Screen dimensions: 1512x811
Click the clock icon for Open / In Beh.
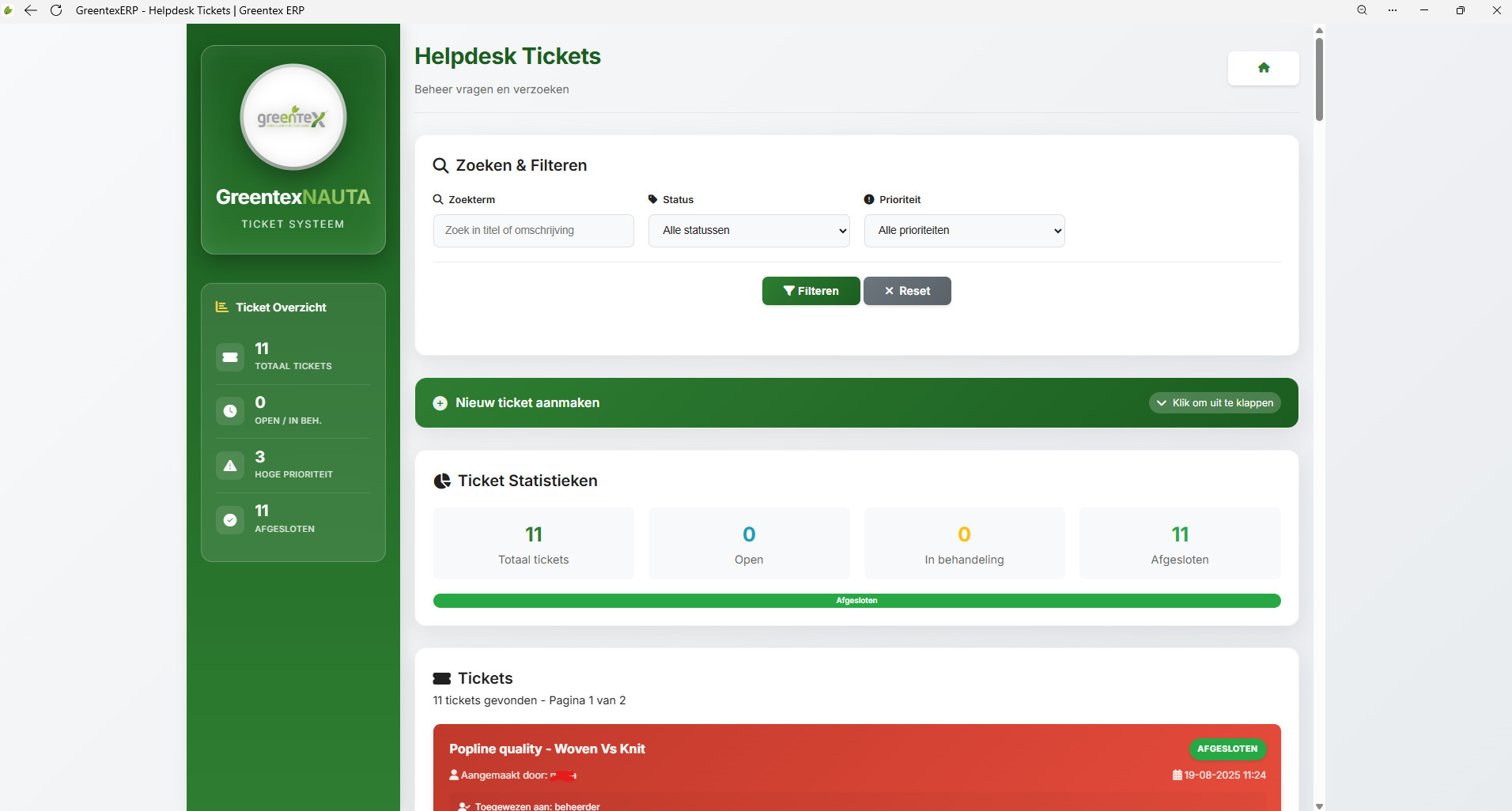click(x=230, y=411)
